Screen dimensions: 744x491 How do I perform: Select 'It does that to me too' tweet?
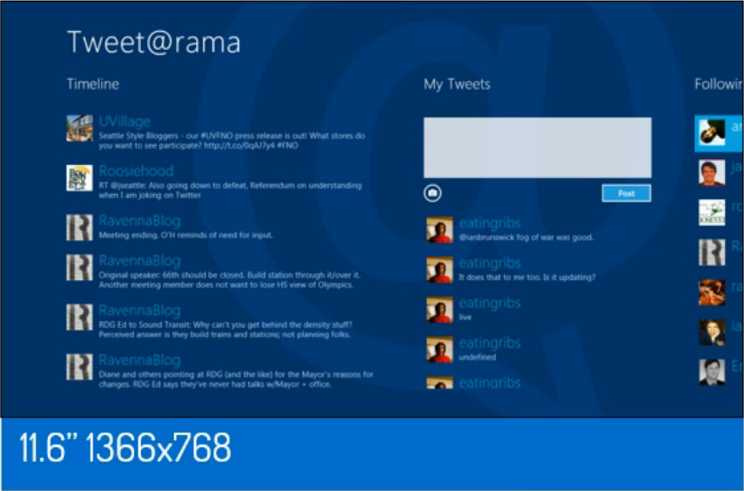click(527, 277)
